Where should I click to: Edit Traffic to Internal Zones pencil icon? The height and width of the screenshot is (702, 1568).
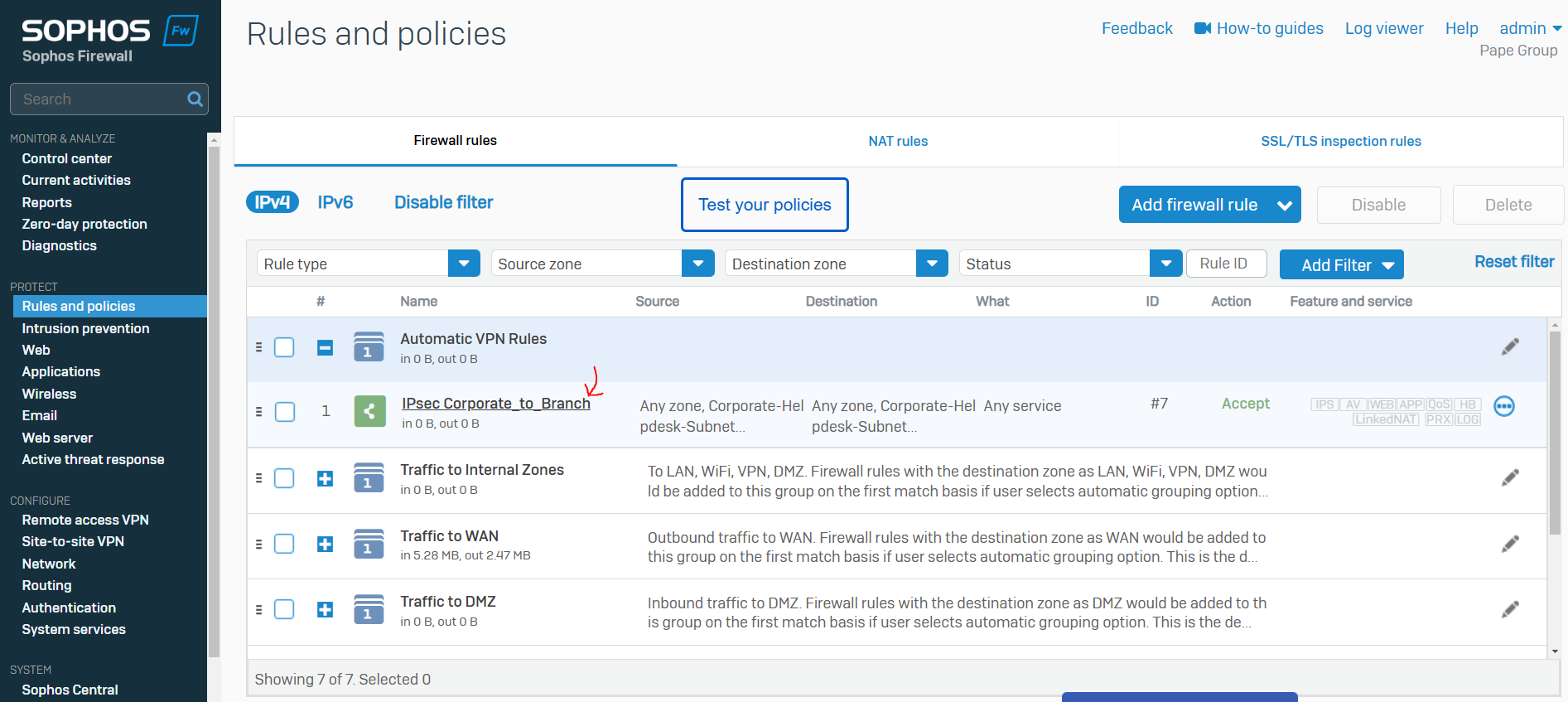pyautogui.click(x=1510, y=477)
